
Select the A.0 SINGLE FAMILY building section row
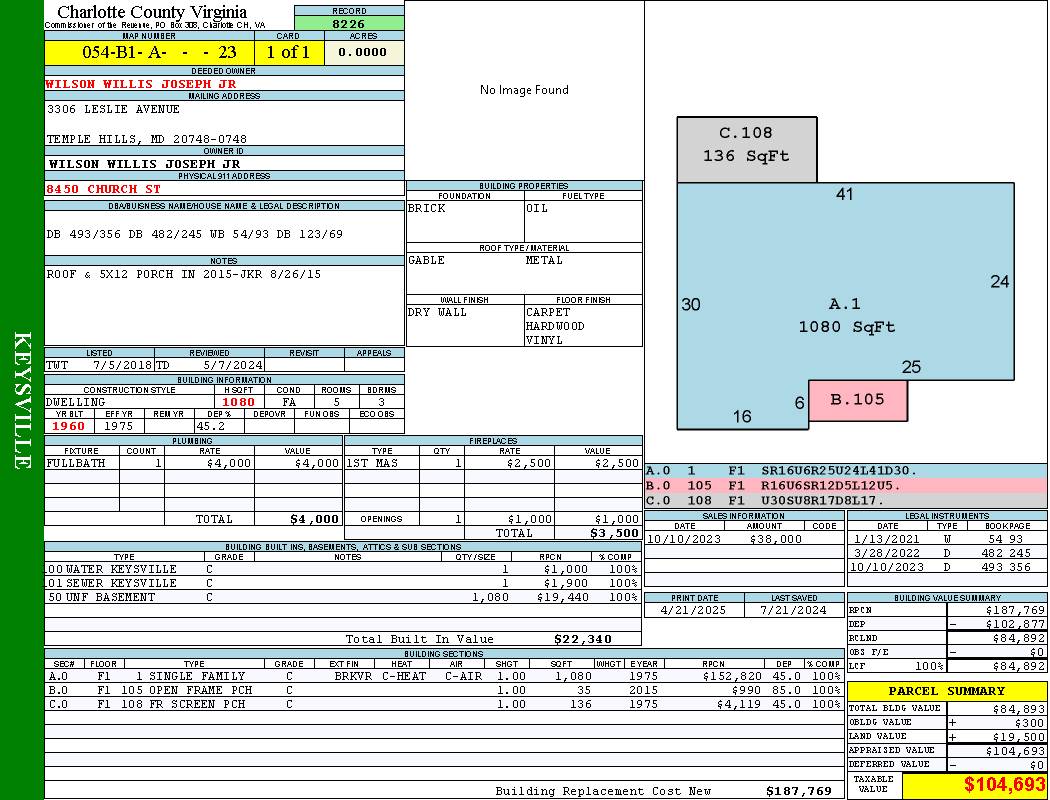coord(443,676)
